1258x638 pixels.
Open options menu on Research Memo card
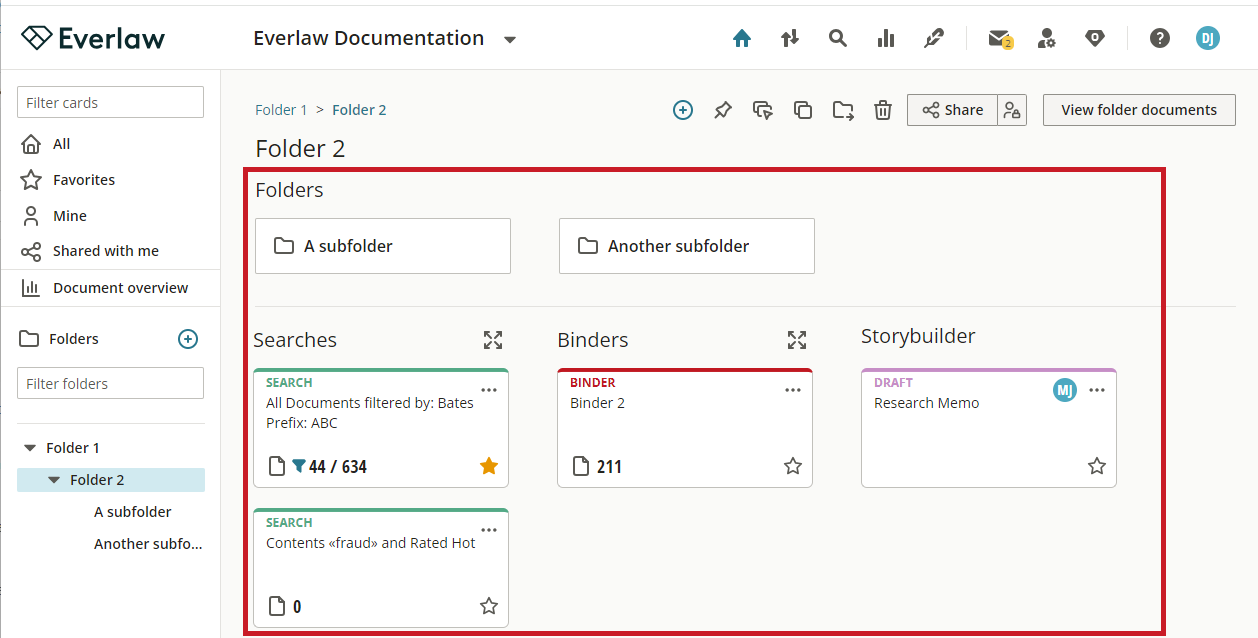(1097, 390)
